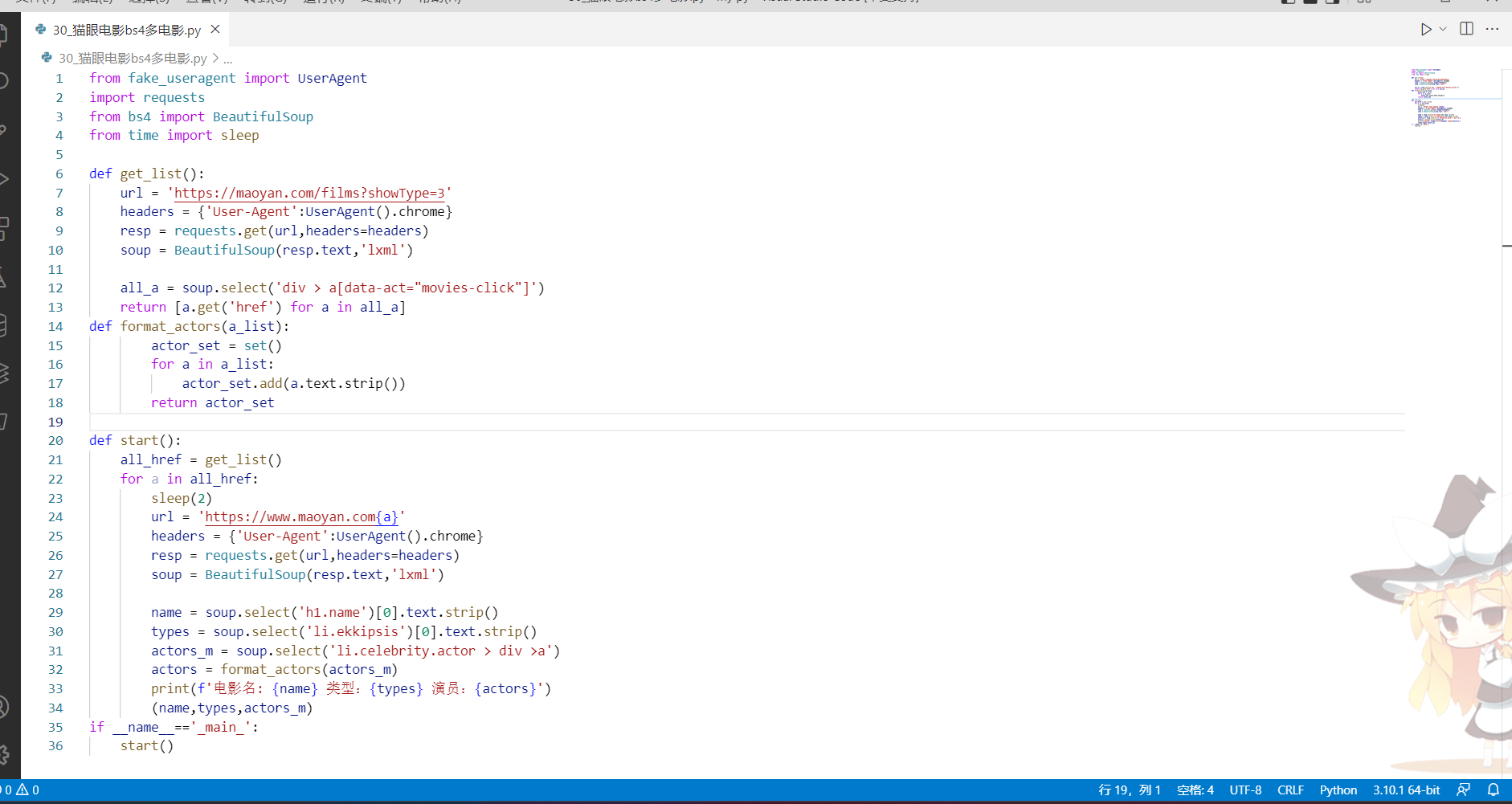This screenshot has width=1512, height=804.
Task: Open the editor More Actions ellipsis
Action: coord(1492,30)
